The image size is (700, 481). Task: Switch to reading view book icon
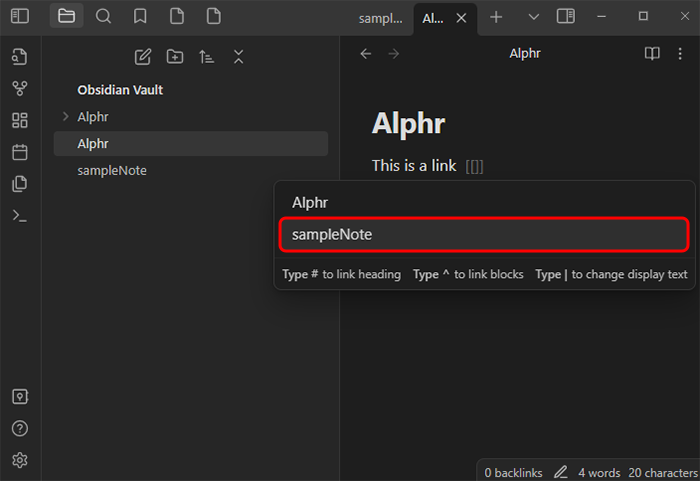click(652, 54)
